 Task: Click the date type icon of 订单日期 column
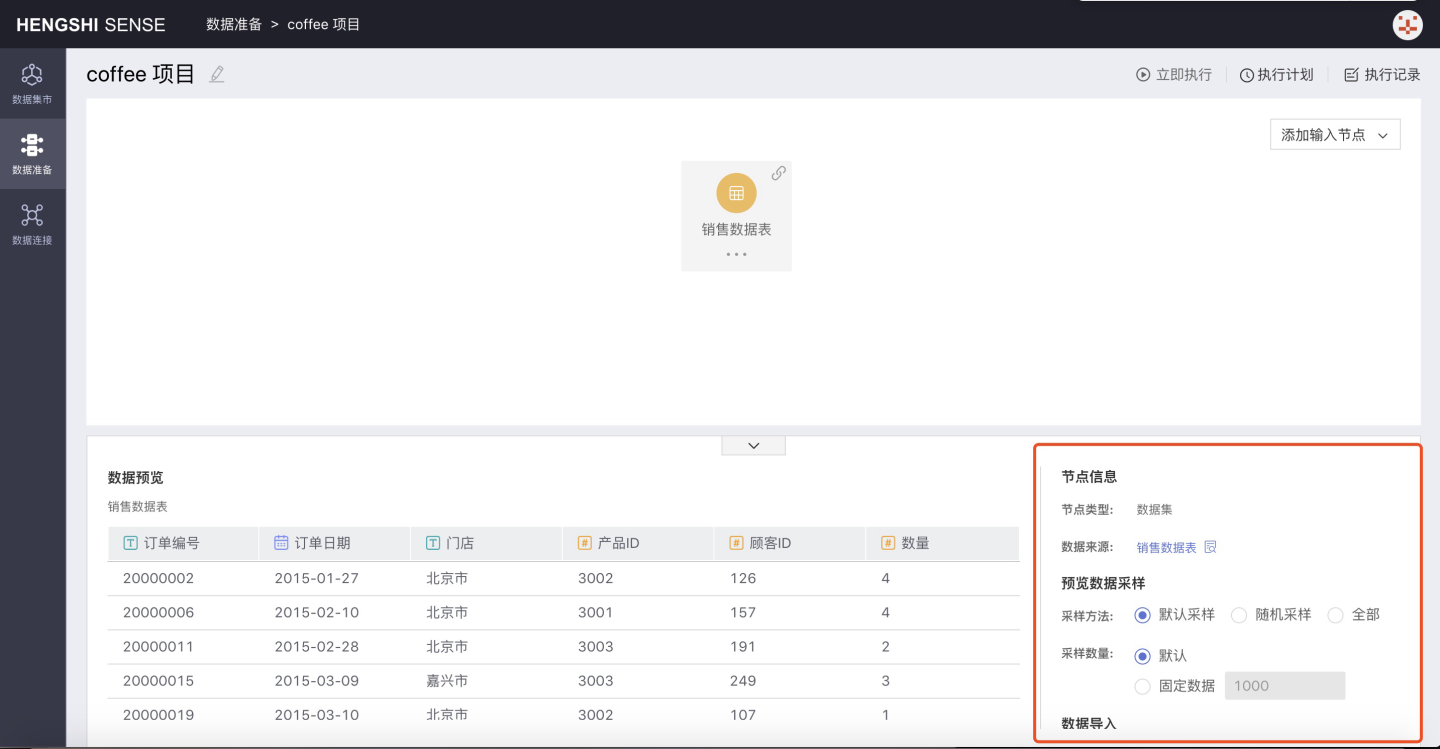pos(281,543)
